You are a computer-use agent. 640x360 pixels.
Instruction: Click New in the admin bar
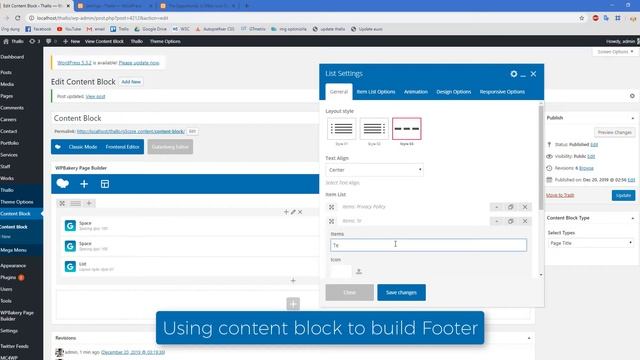point(71,42)
